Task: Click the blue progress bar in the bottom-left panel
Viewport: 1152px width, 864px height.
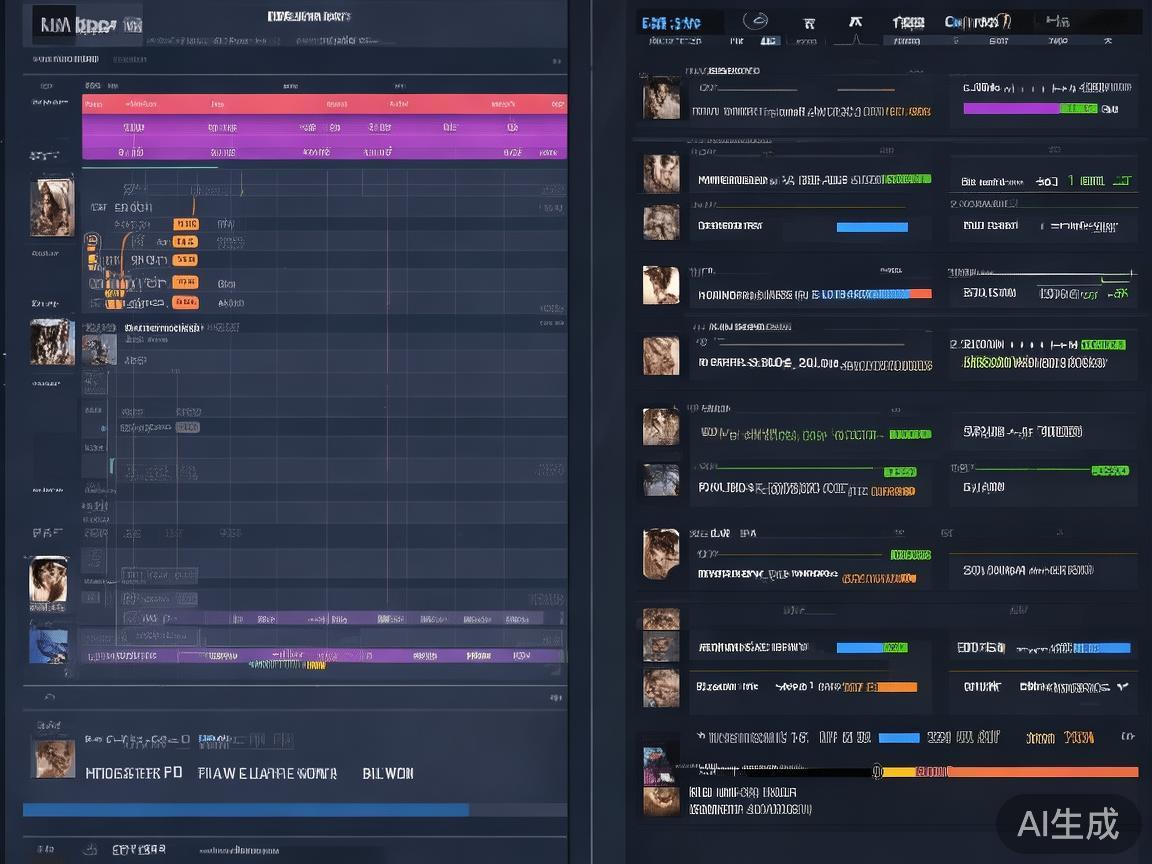Action: [246, 809]
